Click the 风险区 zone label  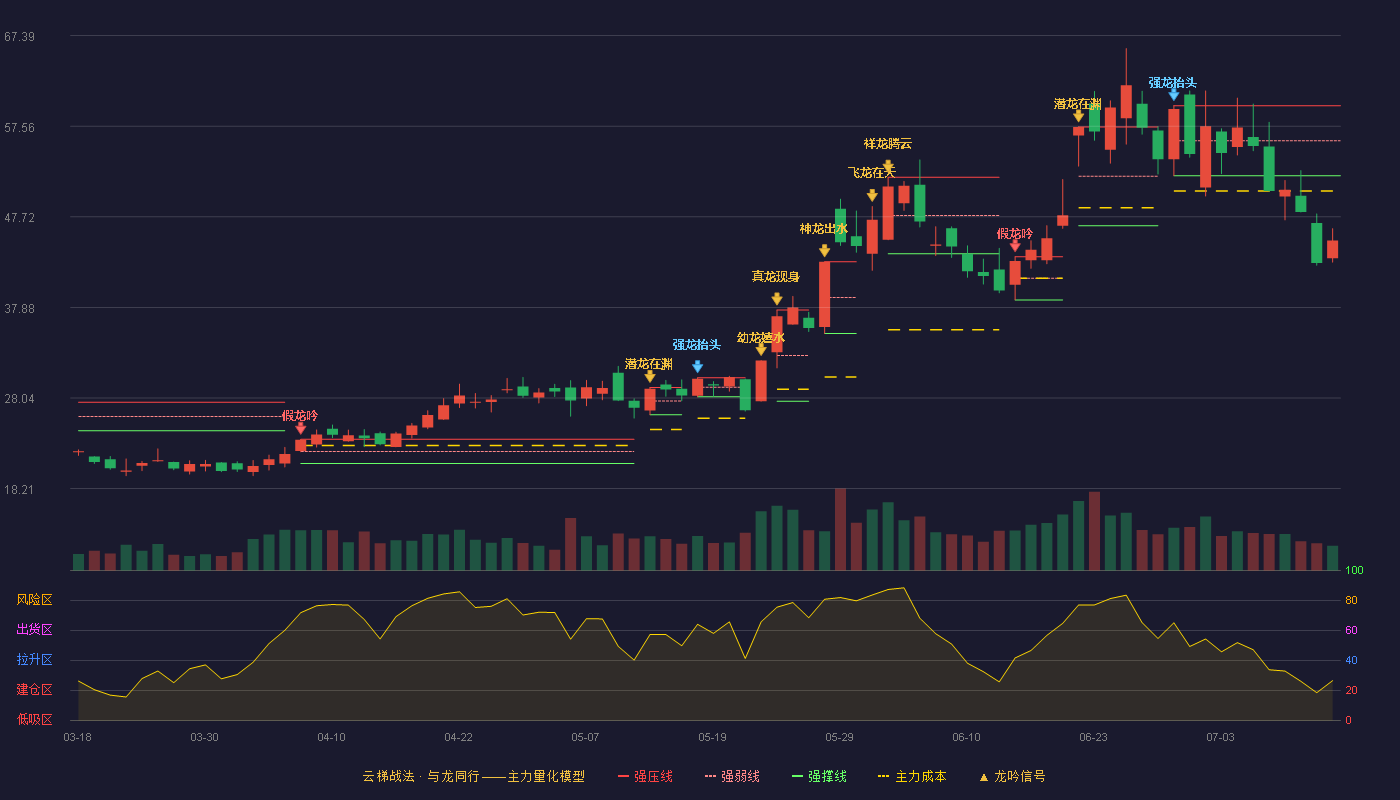pyautogui.click(x=34, y=600)
